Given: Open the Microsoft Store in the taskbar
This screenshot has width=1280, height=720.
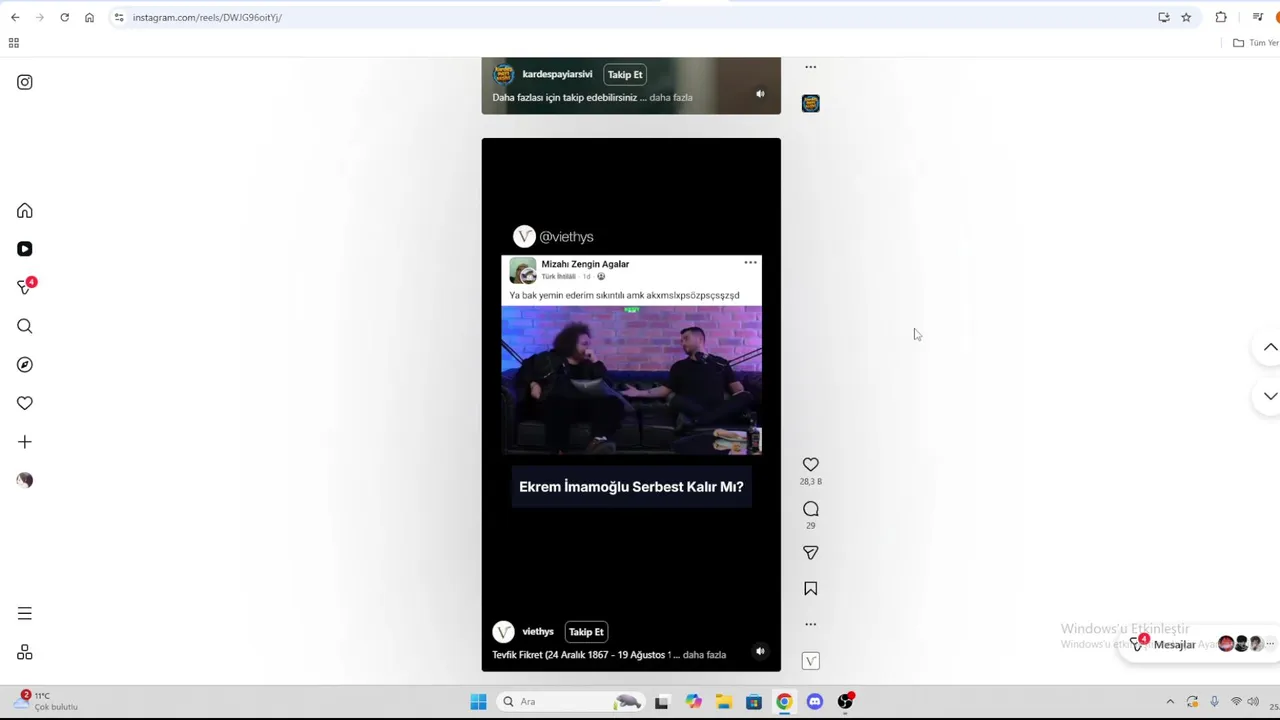Looking at the screenshot, I should 754,702.
